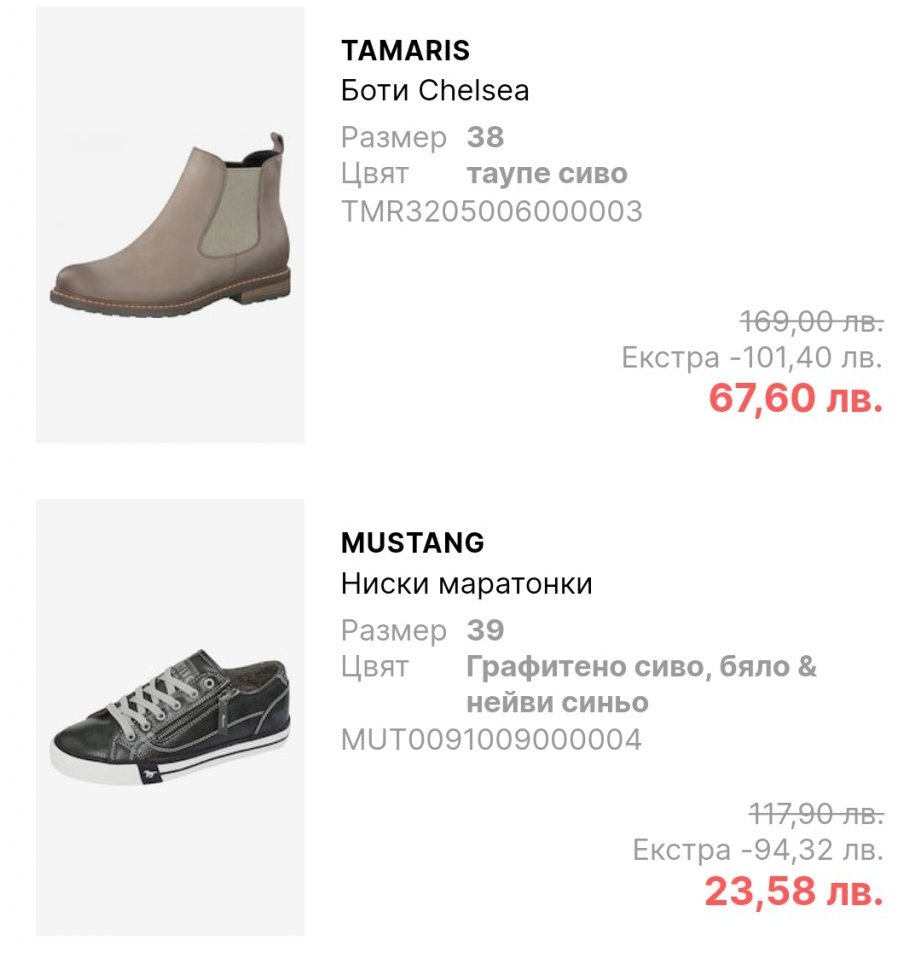Screen dimensions: 916x966
Task: Click the red final price 23,58 лв.
Action: point(793,891)
